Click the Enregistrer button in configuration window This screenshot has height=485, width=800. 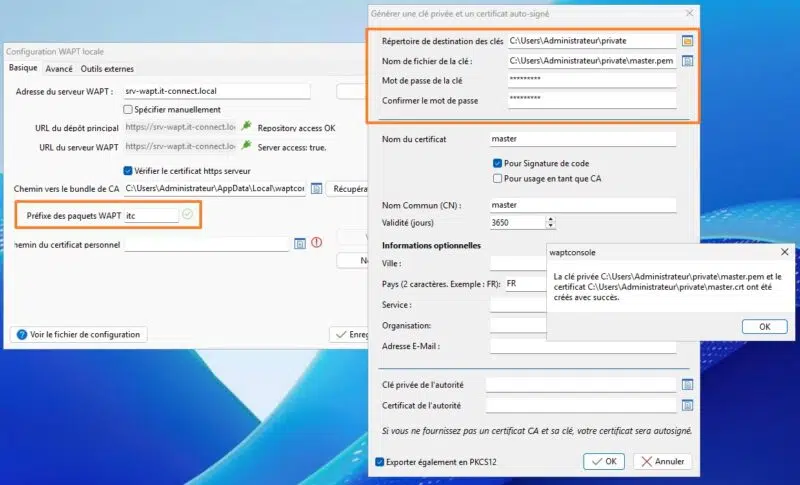[349, 335]
